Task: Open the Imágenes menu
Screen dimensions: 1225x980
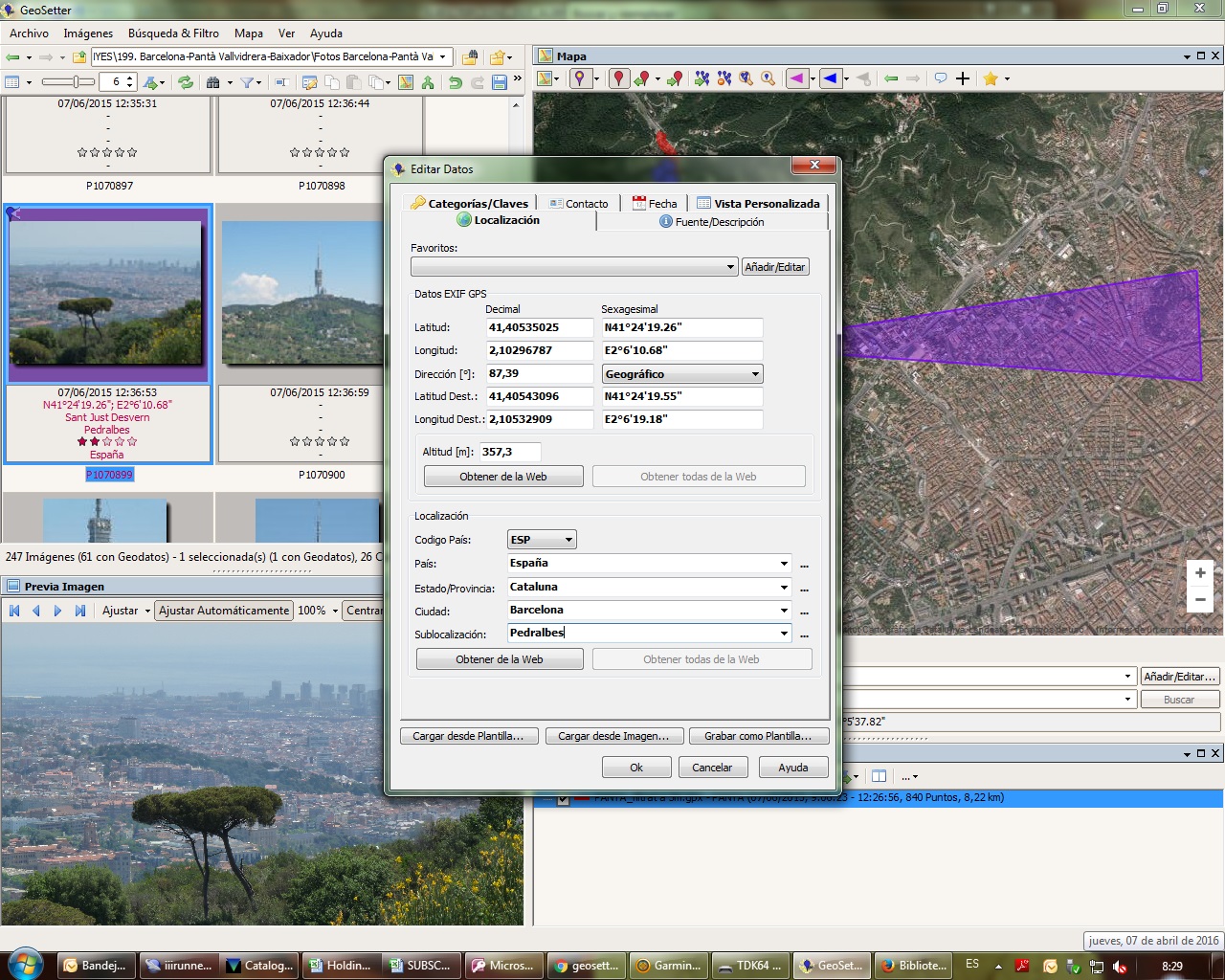Action: click(88, 33)
